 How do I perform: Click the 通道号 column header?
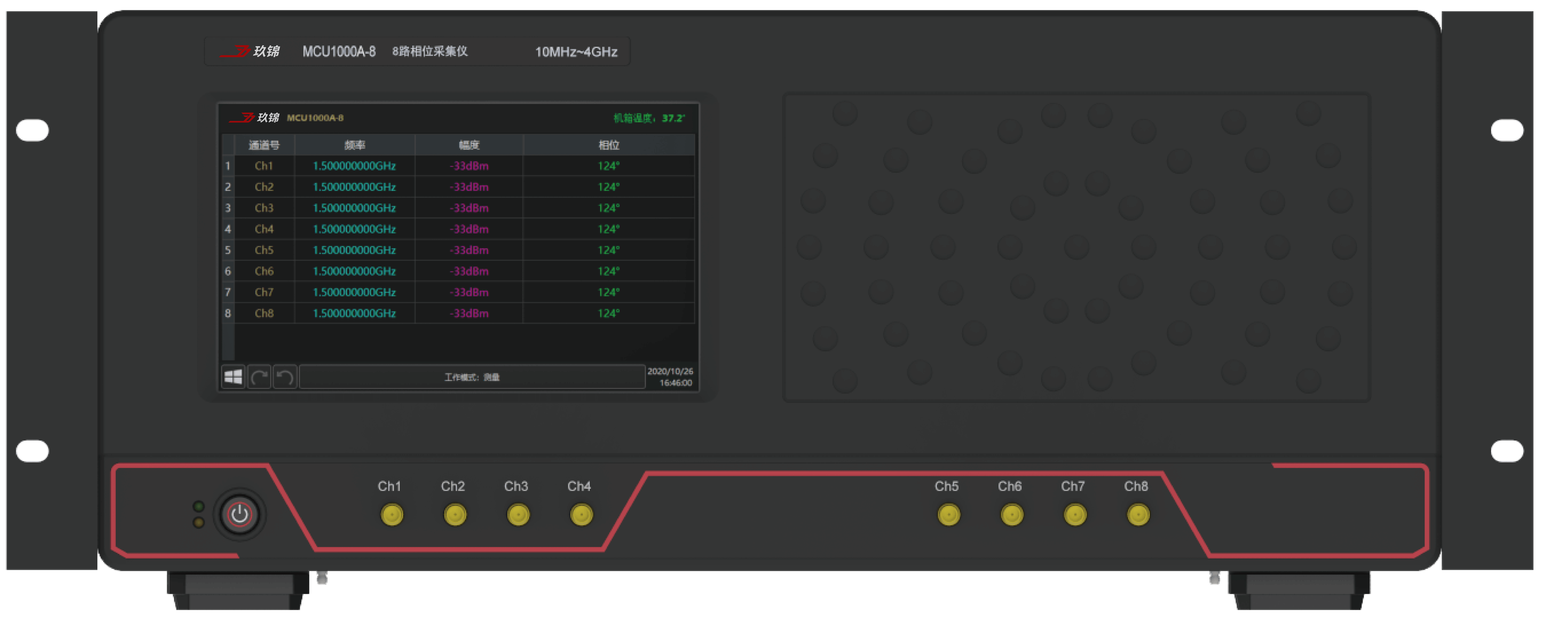pyautogui.click(x=264, y=145)
